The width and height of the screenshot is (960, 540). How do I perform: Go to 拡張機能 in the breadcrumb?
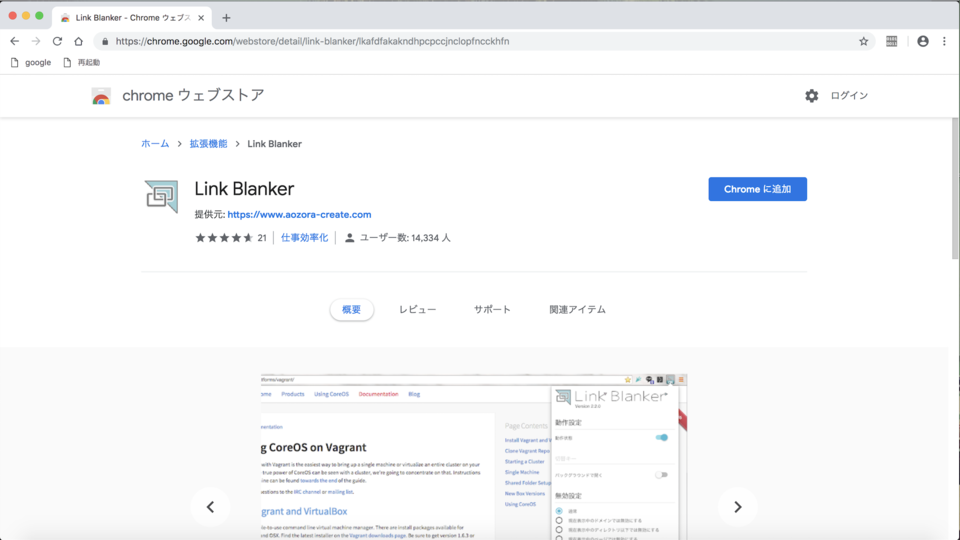click(x=208, y=144)
